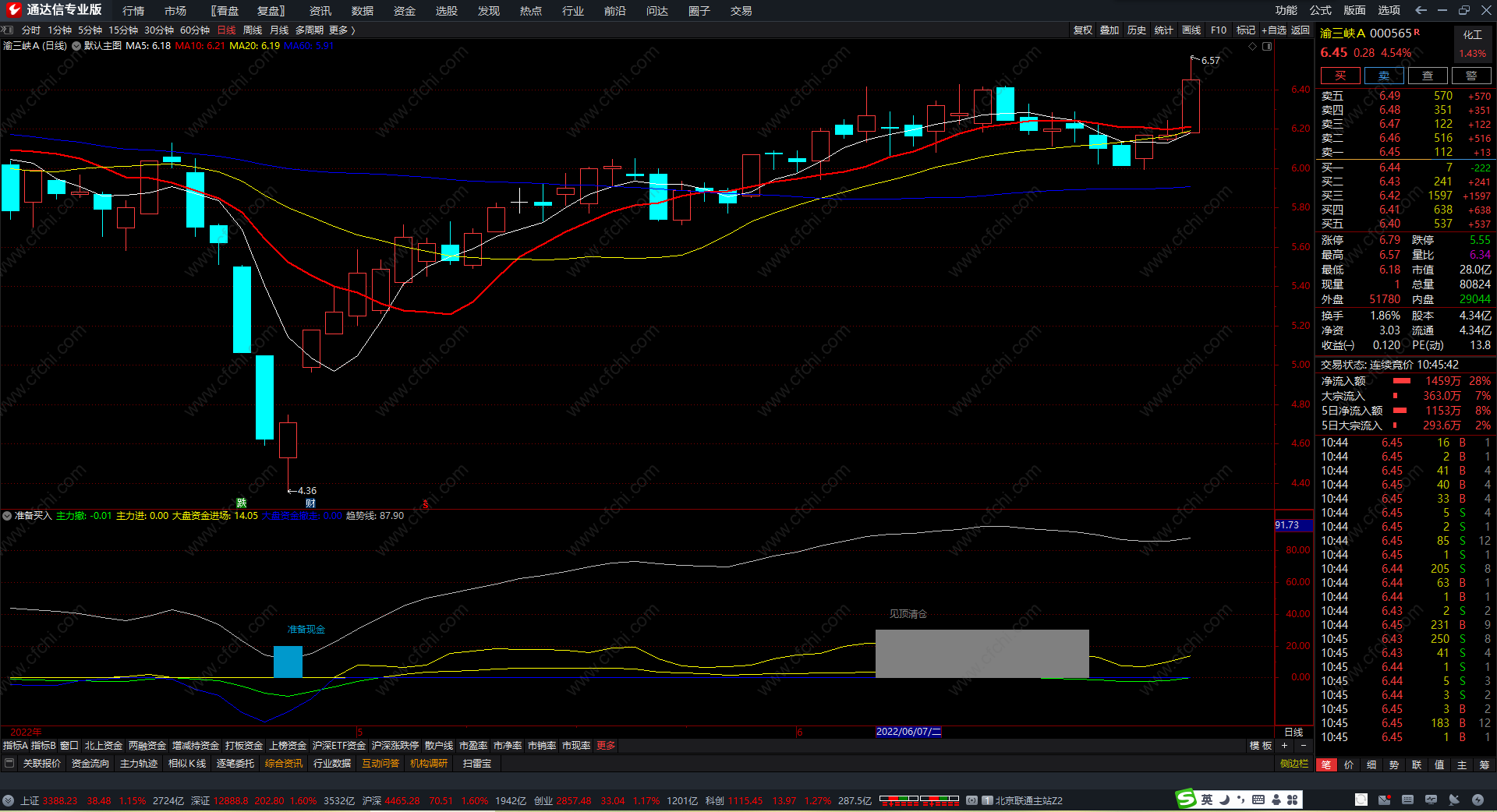Expand the status bar round arrow icon
Screen dimensions: 1497x812
[8, 800]
